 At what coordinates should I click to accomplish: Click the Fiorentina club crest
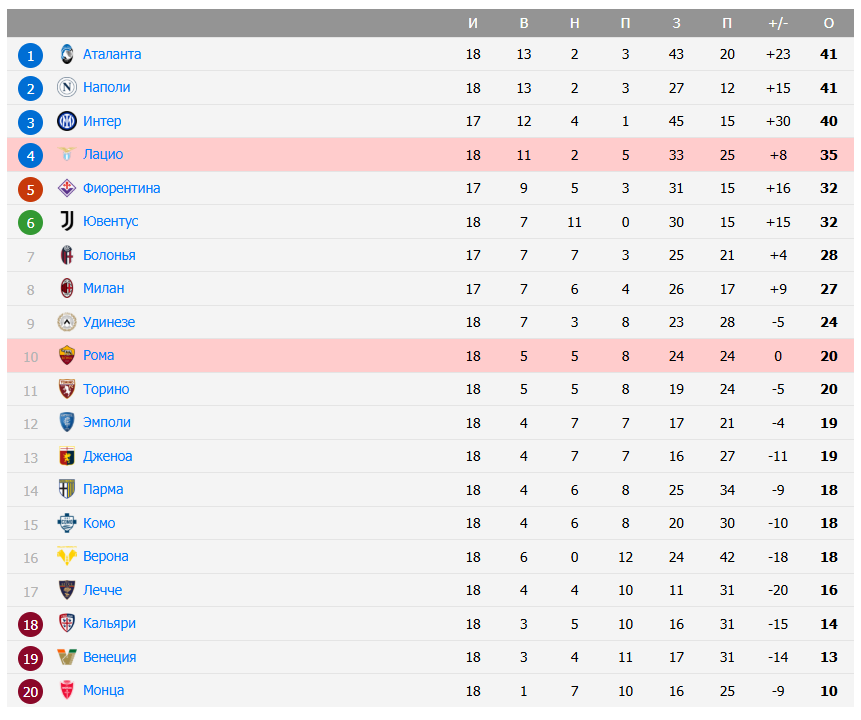click(x=67, y=188)
